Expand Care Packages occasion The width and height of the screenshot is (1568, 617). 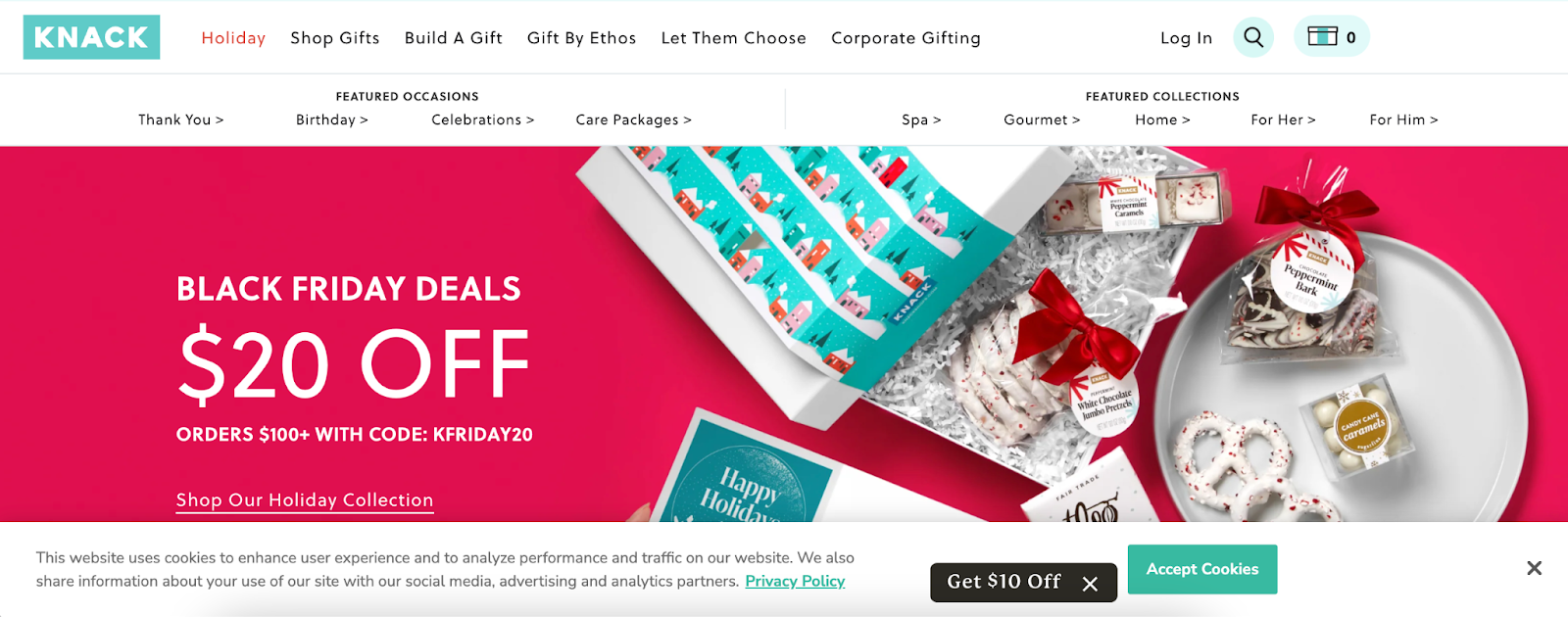[634, 119]
